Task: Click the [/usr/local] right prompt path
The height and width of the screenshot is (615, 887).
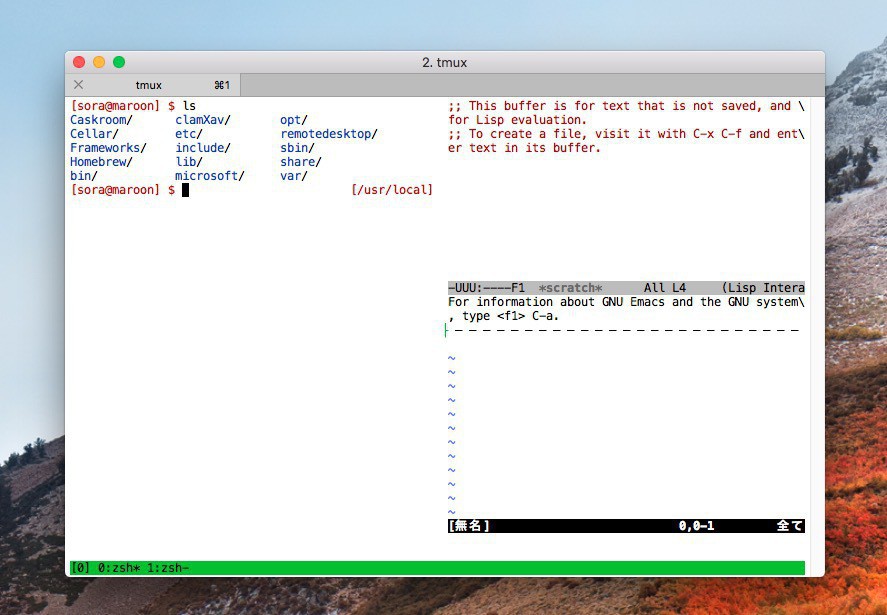Action: pyautogui.click(x=392, y=190)
